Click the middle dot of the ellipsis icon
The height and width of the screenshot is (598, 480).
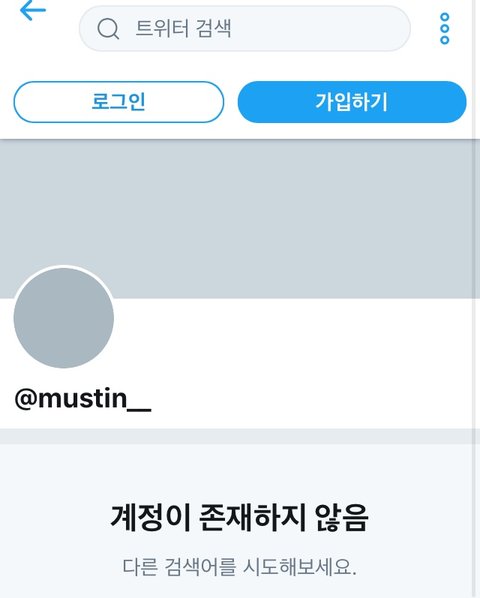(445, 29)
